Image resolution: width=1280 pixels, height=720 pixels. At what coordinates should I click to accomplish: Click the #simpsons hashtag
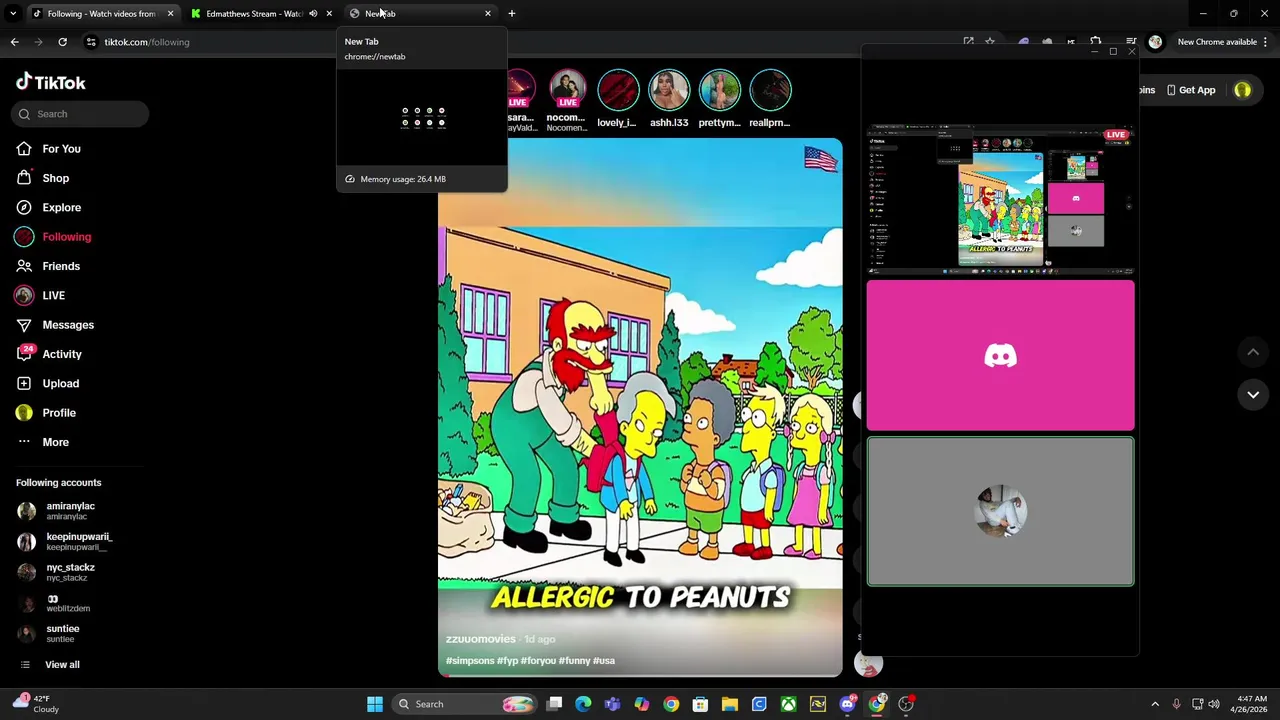(x=470, y=660)
